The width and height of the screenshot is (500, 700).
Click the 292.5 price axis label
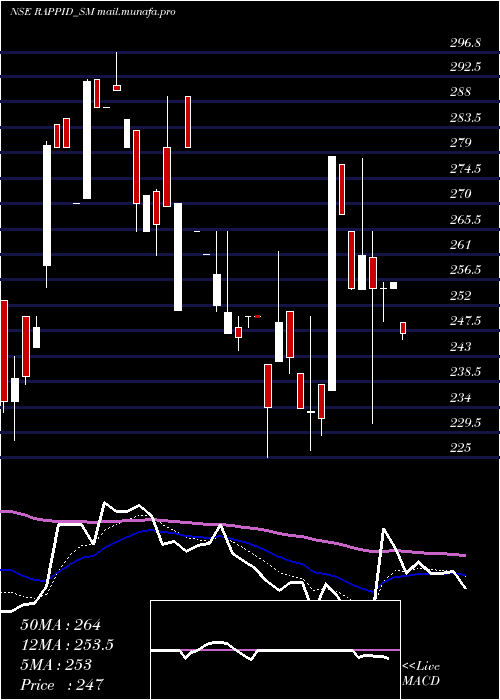point(465,67)
